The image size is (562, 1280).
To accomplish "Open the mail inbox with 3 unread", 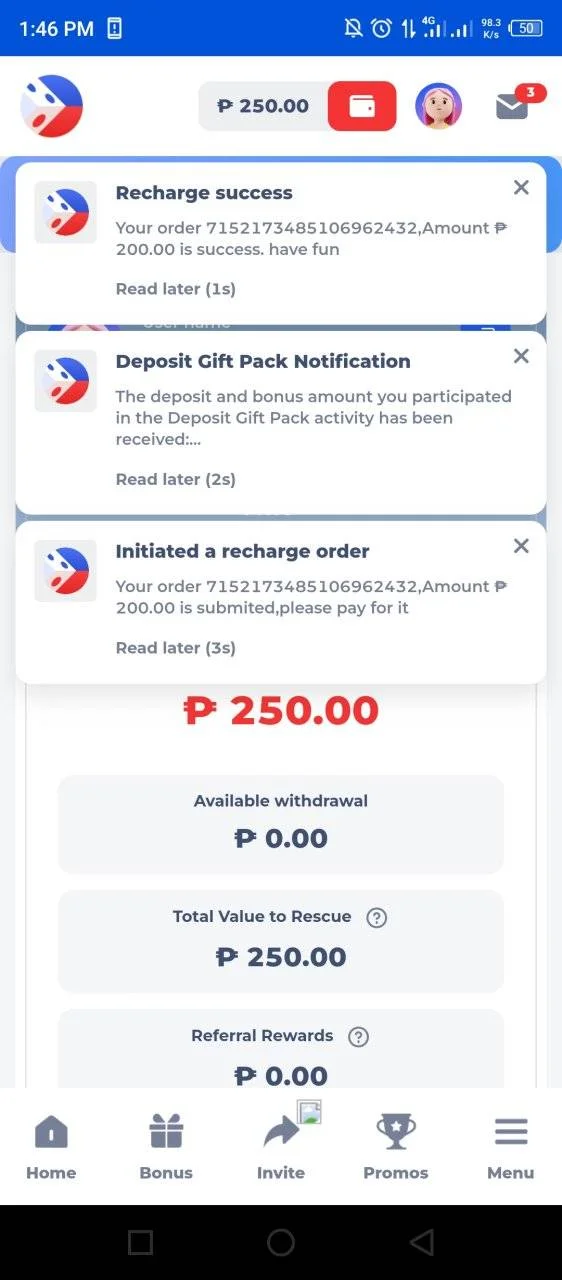I will tap(514, 104).
